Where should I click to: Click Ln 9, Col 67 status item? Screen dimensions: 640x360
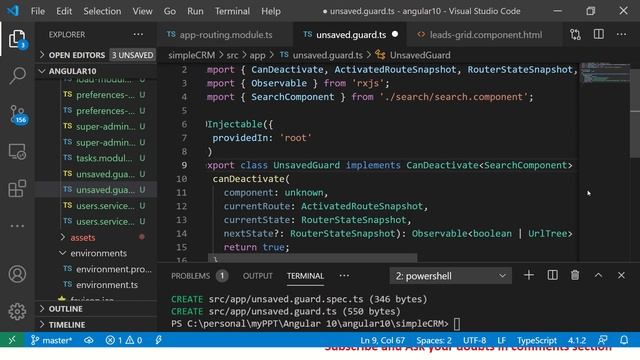[382, 340]
